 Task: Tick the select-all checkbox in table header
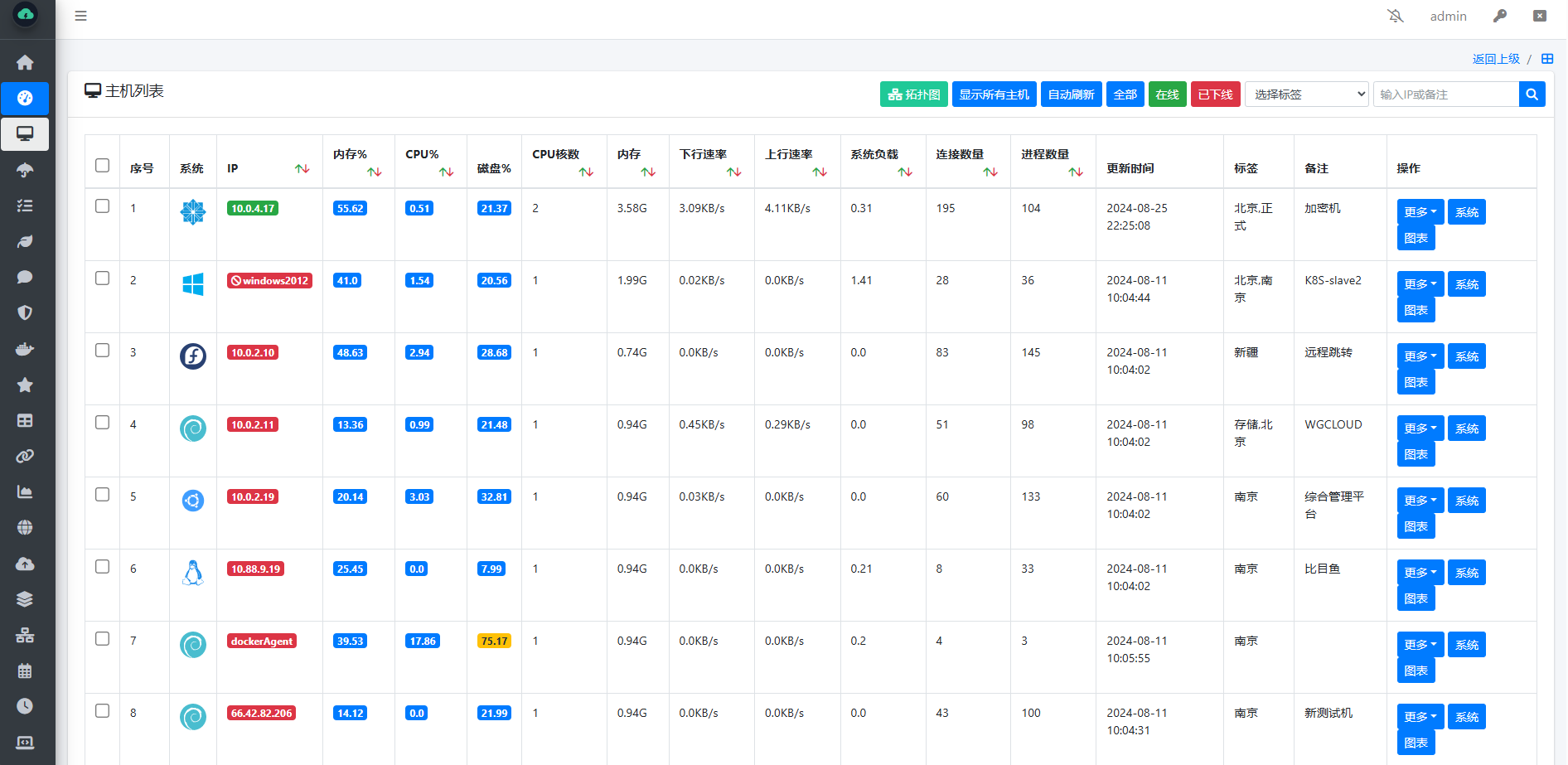pos(102,165)
